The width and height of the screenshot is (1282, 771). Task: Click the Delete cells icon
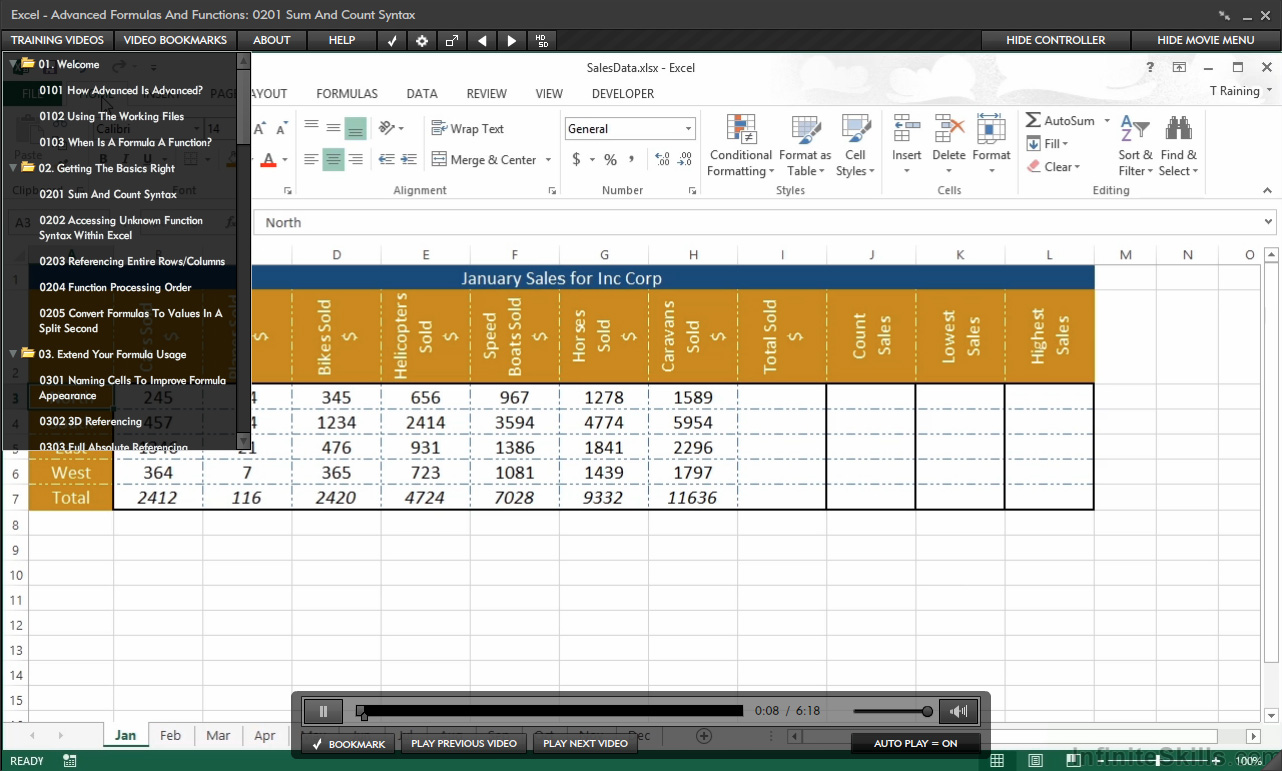coord(949,129)
